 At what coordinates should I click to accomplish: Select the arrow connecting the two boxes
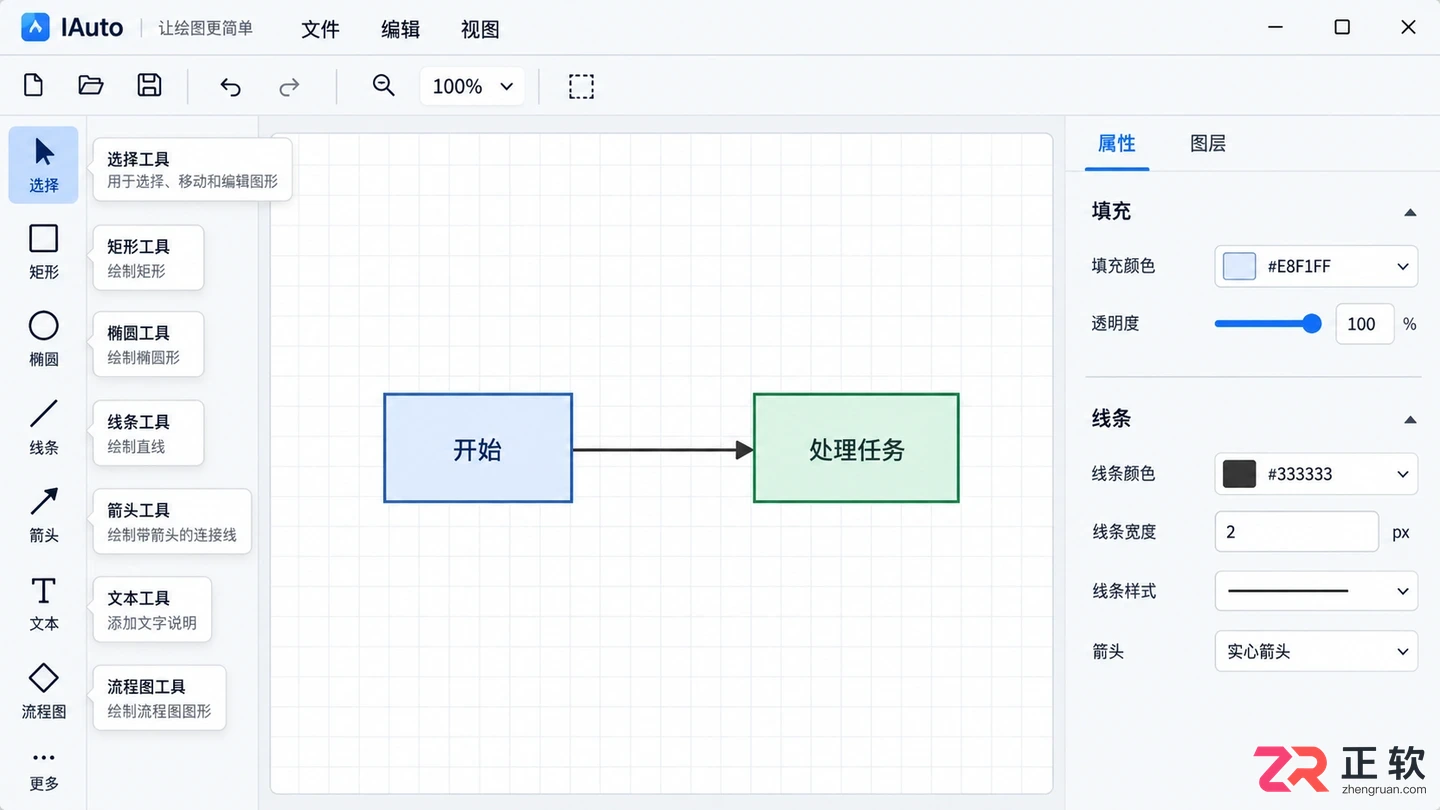click(x=662, y=450)
